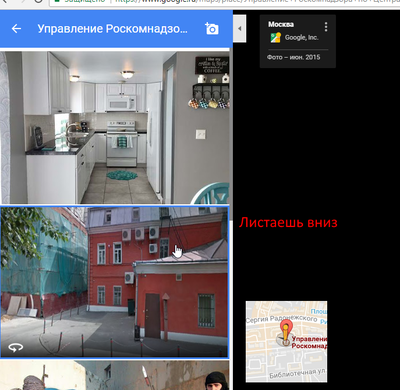This screenshot has width=400, height=390.
Task: Collapse the side panel arrow
Action: (239, 29)
